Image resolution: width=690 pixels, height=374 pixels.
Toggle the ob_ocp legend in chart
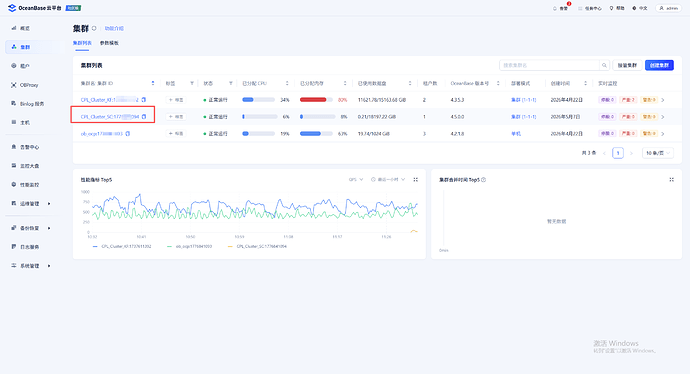[x=190, y=246]
